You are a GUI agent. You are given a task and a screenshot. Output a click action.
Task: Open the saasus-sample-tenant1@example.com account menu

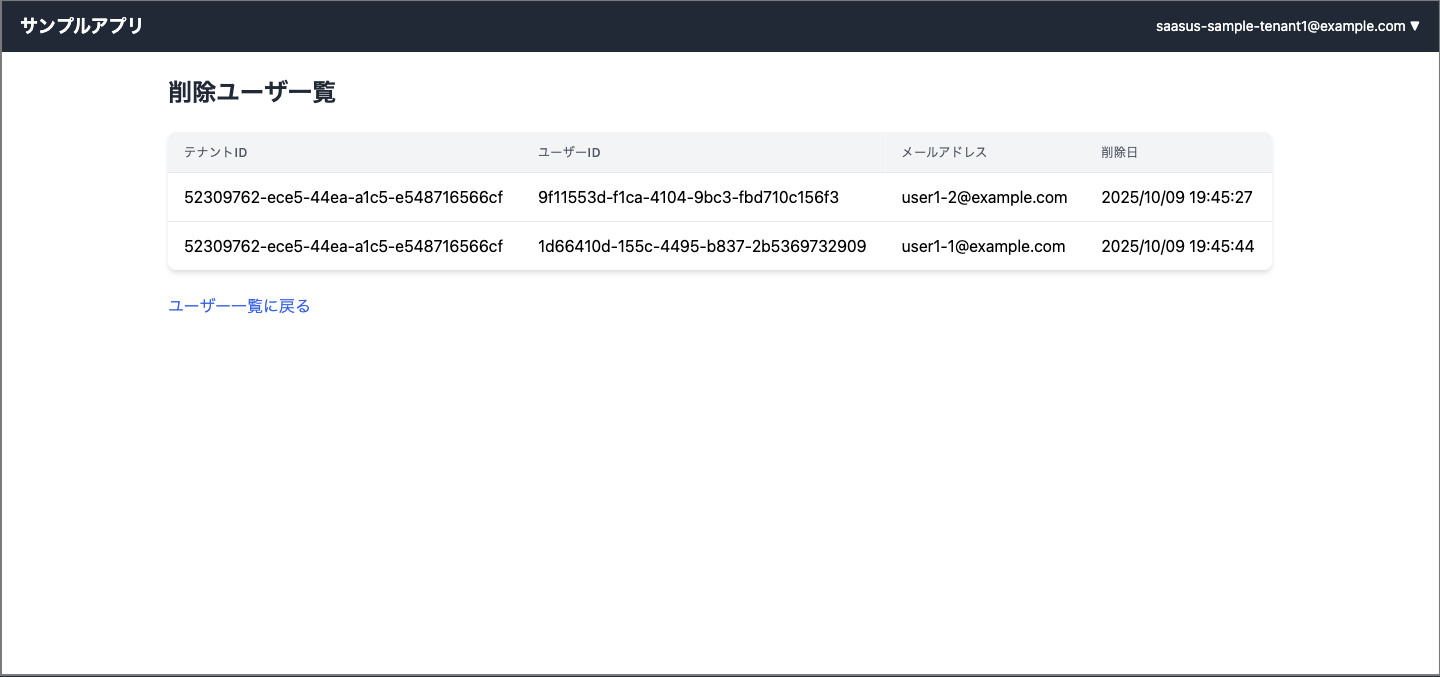pos(1280,26)
